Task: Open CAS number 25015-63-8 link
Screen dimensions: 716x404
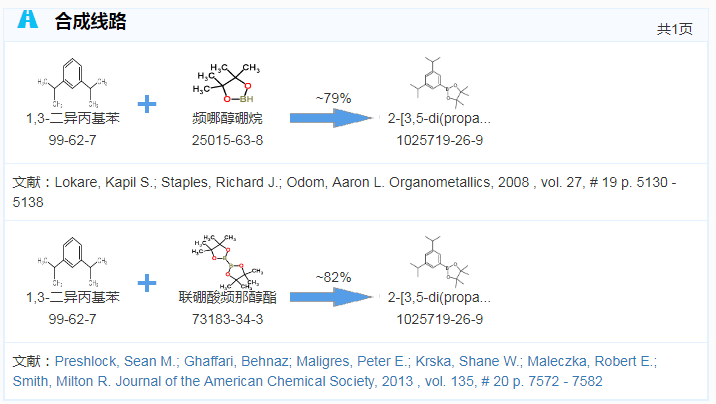Action: click(x=227, y=140)
